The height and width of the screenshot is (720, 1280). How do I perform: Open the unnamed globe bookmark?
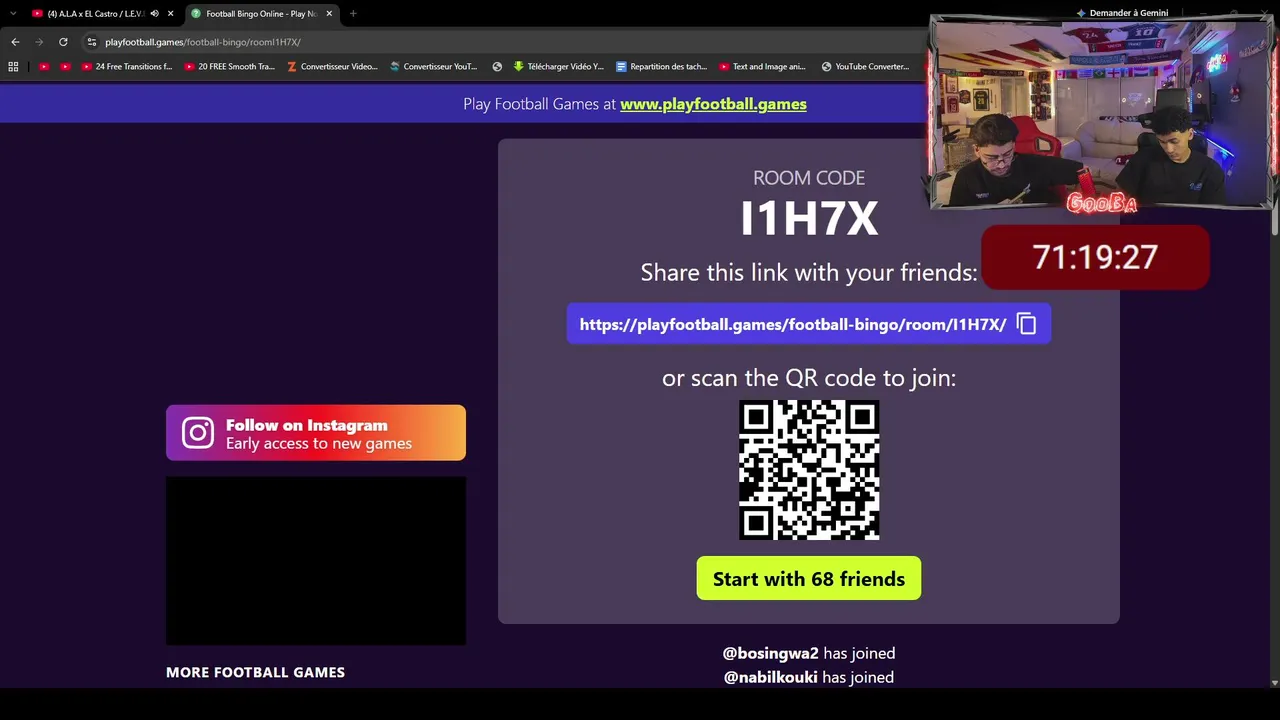497,67
